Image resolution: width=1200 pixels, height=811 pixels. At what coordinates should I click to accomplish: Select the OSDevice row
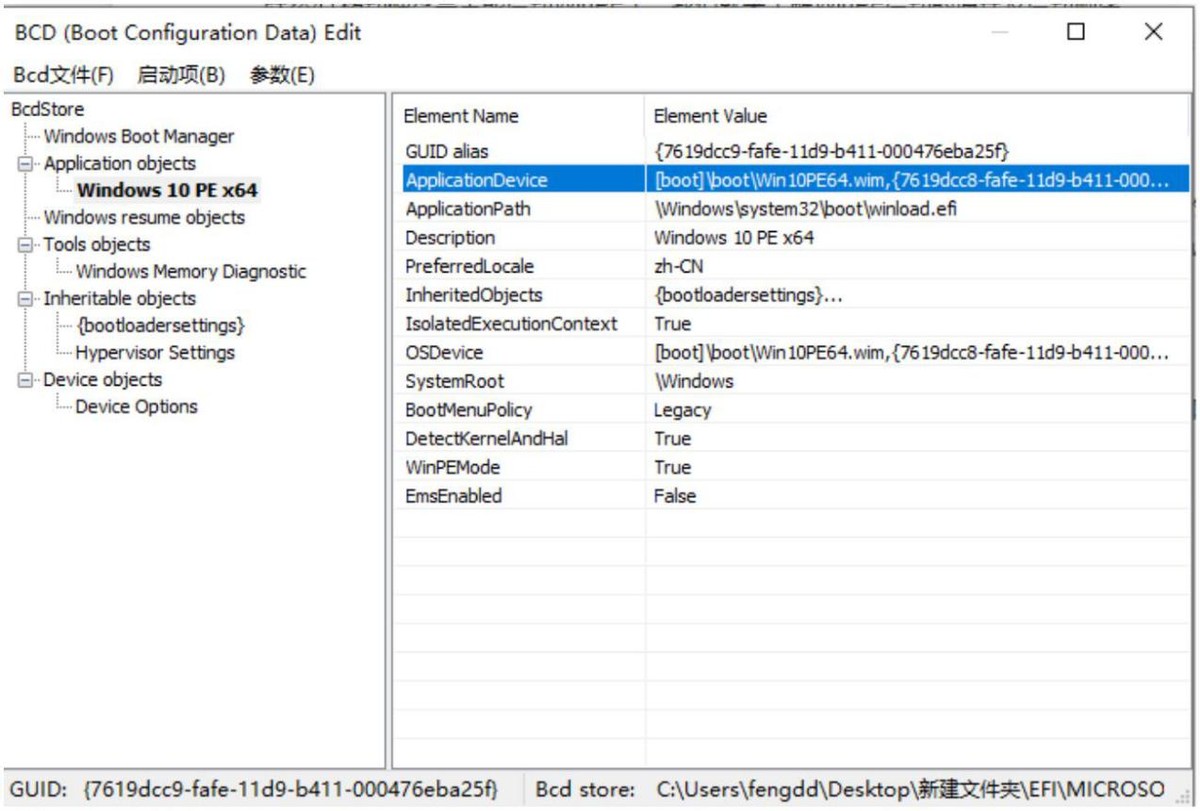791,353
